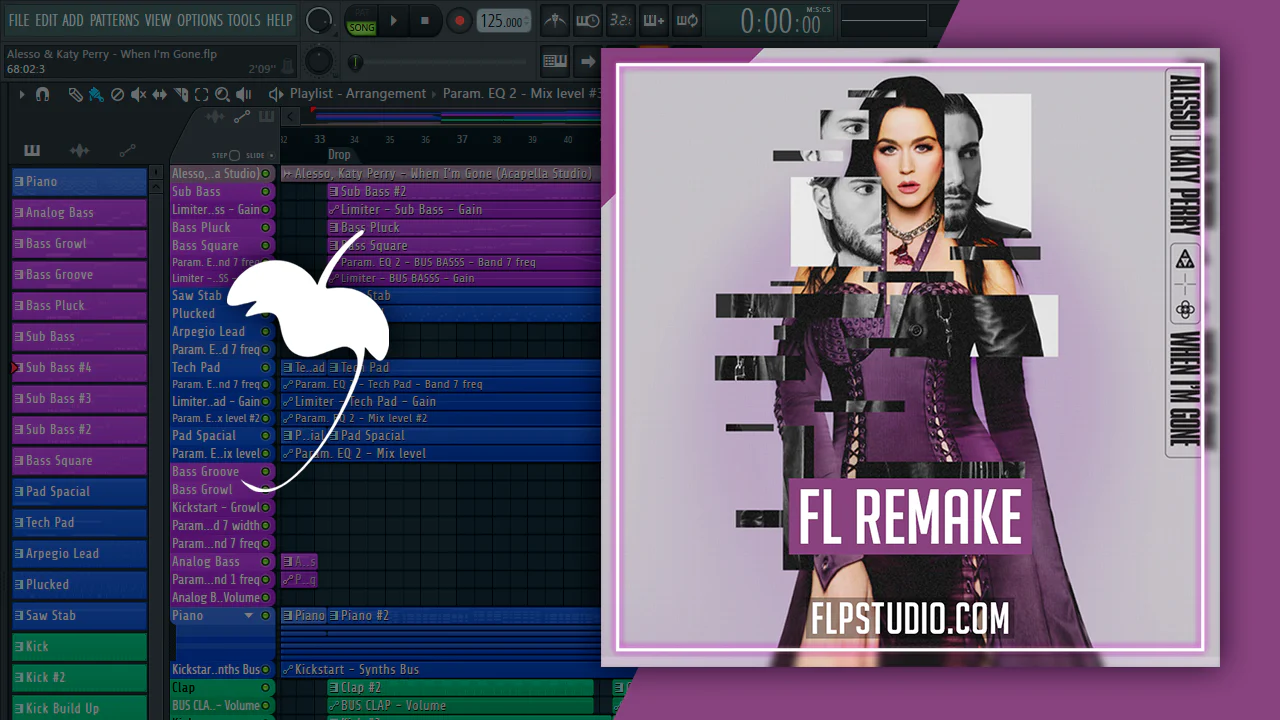1280x720 pixels.
Task: Click the Playlist - Arrangement breadcrumb label
Action: coord(358,94)
